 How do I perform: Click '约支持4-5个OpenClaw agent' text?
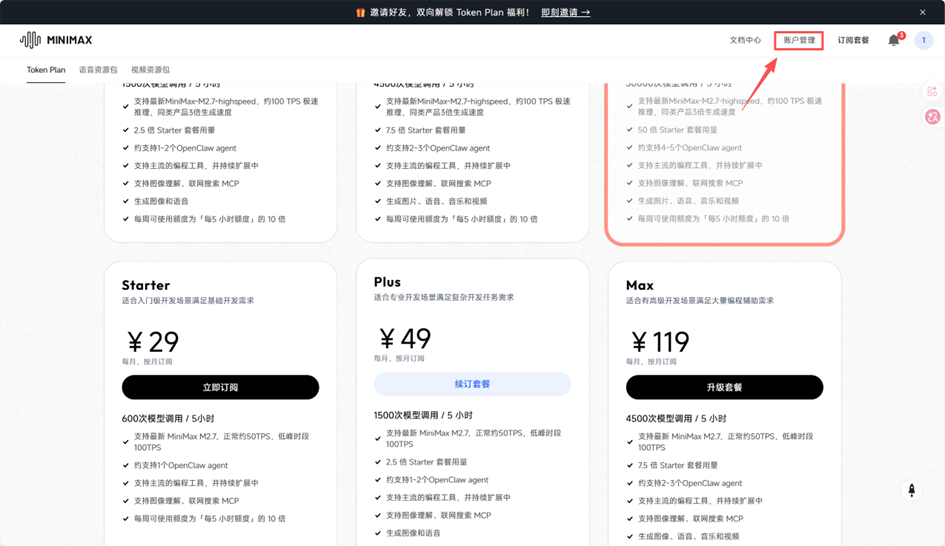click(689, 148)
